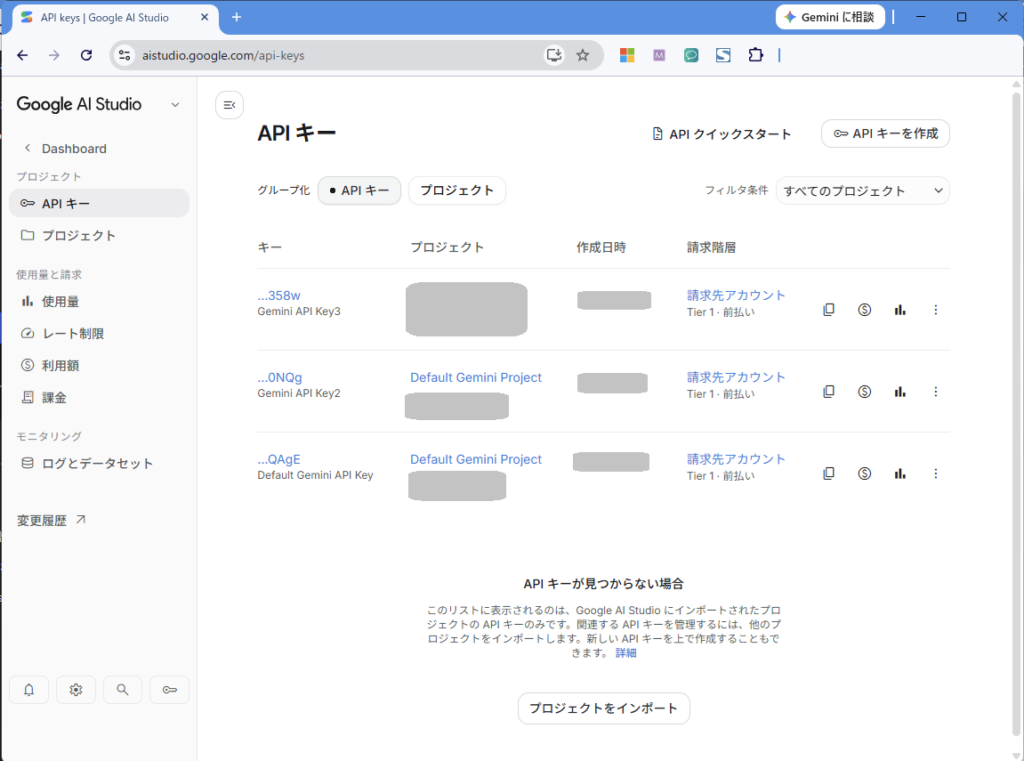Click 詳細 link in help text

(626, 653)
